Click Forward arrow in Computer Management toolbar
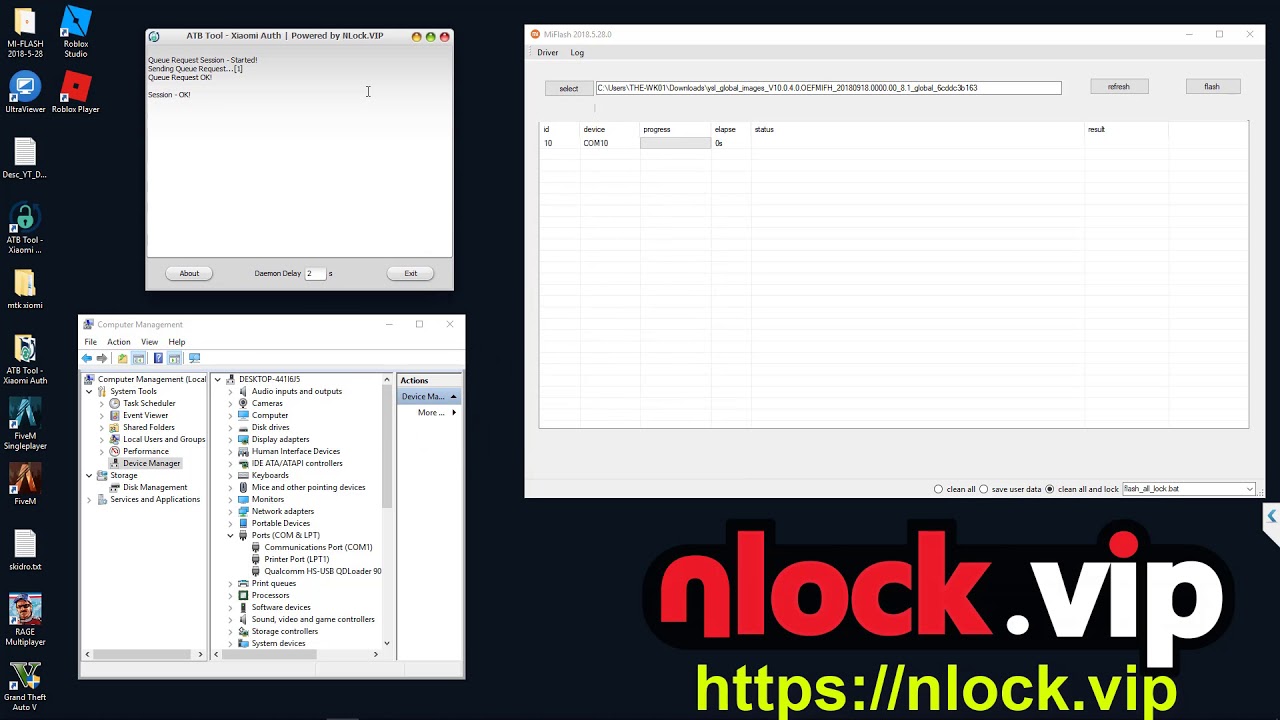Image resolution: width=1280 pixels, height=720 pixels. point(102,358)
